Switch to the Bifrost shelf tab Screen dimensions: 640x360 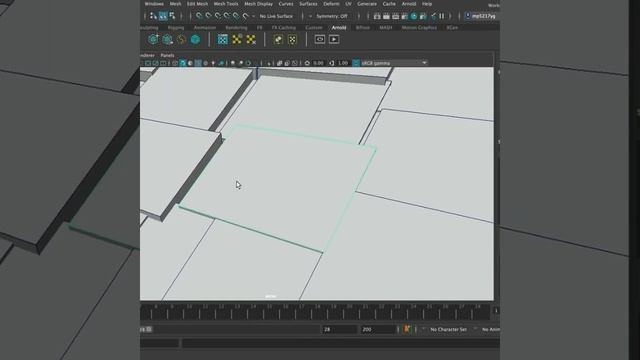[x=362, y=28]
